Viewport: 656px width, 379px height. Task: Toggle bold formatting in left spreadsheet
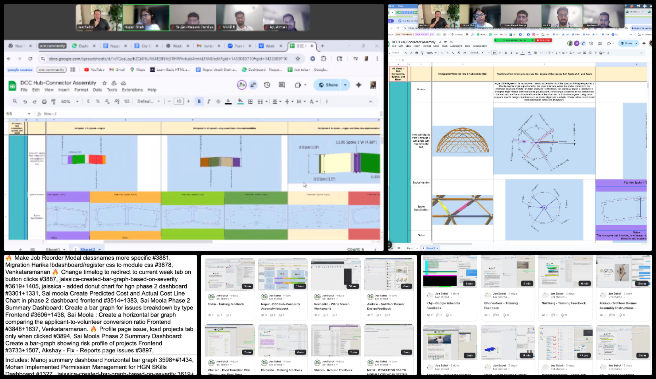[199, 101]
